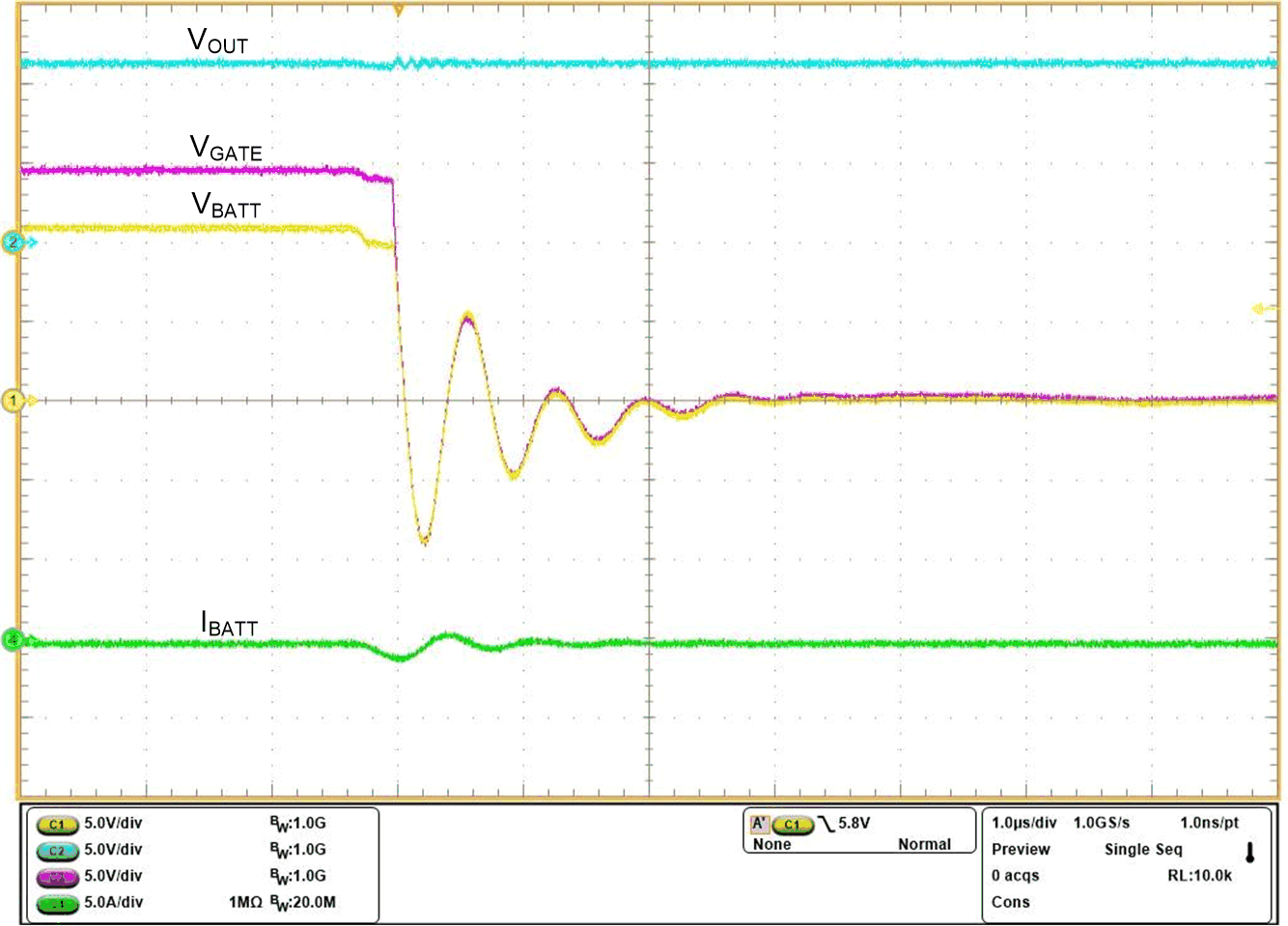This screenshot has width=1288, height=926.
Task: Select the C2 channel badge
Action: pyautogui.click(x=58, y=850)
